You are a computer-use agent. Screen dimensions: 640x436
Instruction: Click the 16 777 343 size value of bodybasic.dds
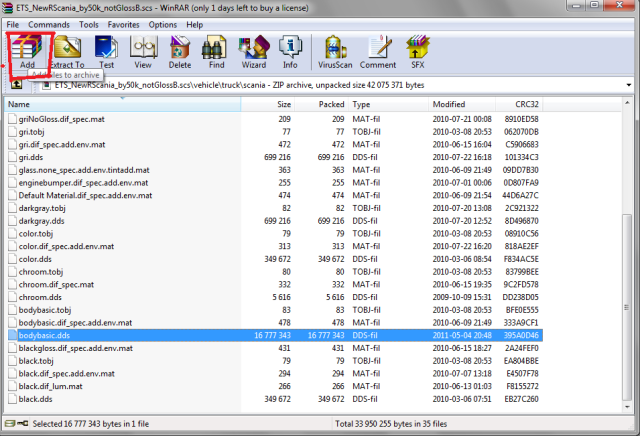(x=272, y=335)
